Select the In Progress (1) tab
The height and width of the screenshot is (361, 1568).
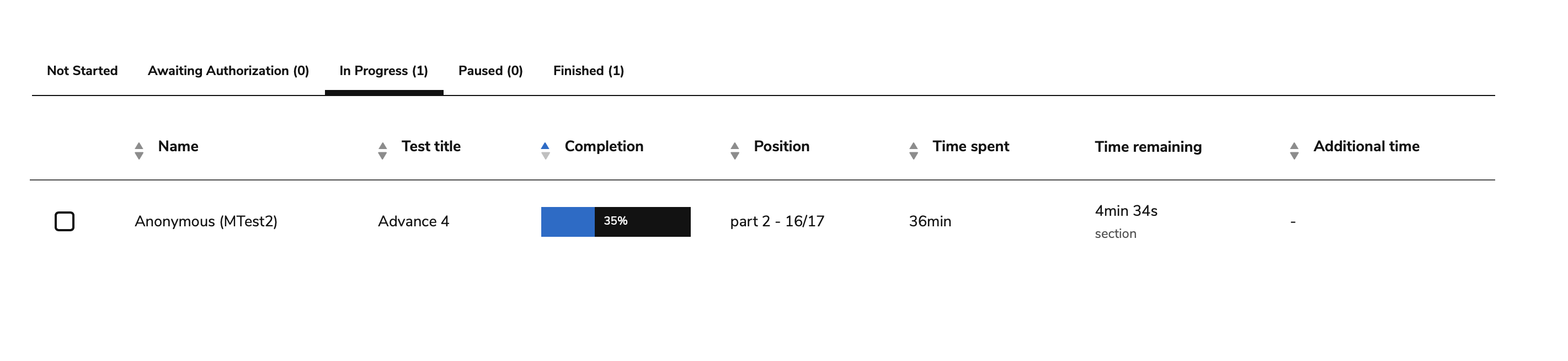click(x=383, y=71)
